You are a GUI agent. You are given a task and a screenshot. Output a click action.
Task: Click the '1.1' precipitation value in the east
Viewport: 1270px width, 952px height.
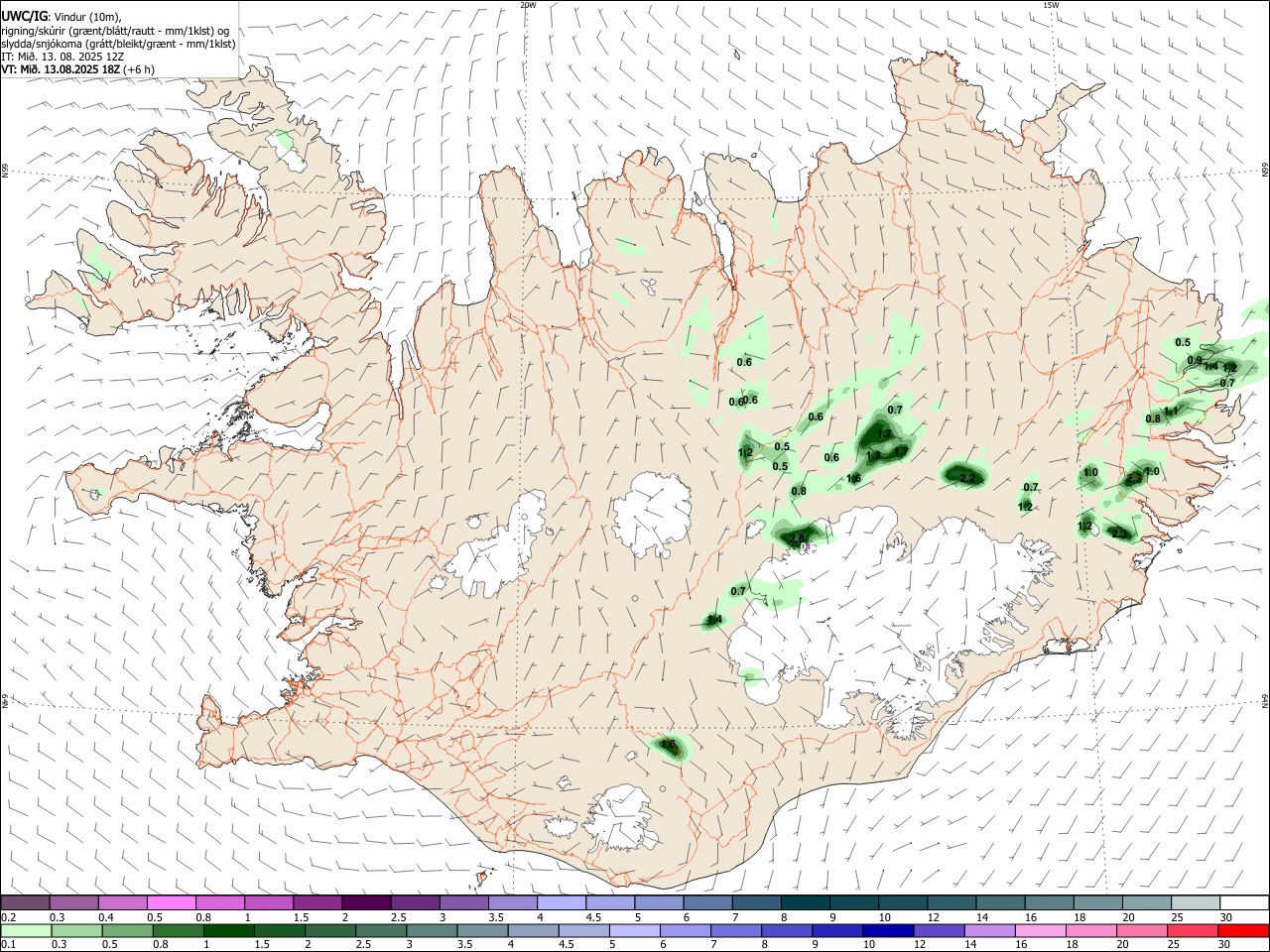(1171, 411)
